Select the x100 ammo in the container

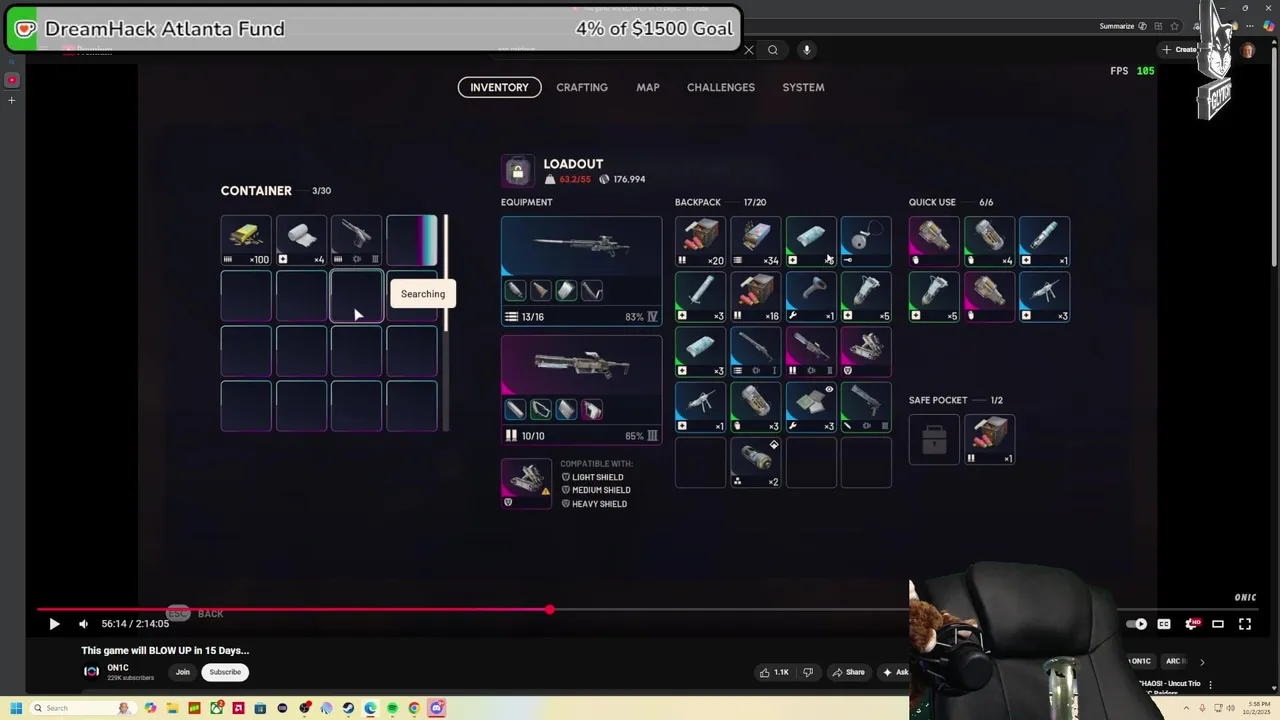[246, 240]
